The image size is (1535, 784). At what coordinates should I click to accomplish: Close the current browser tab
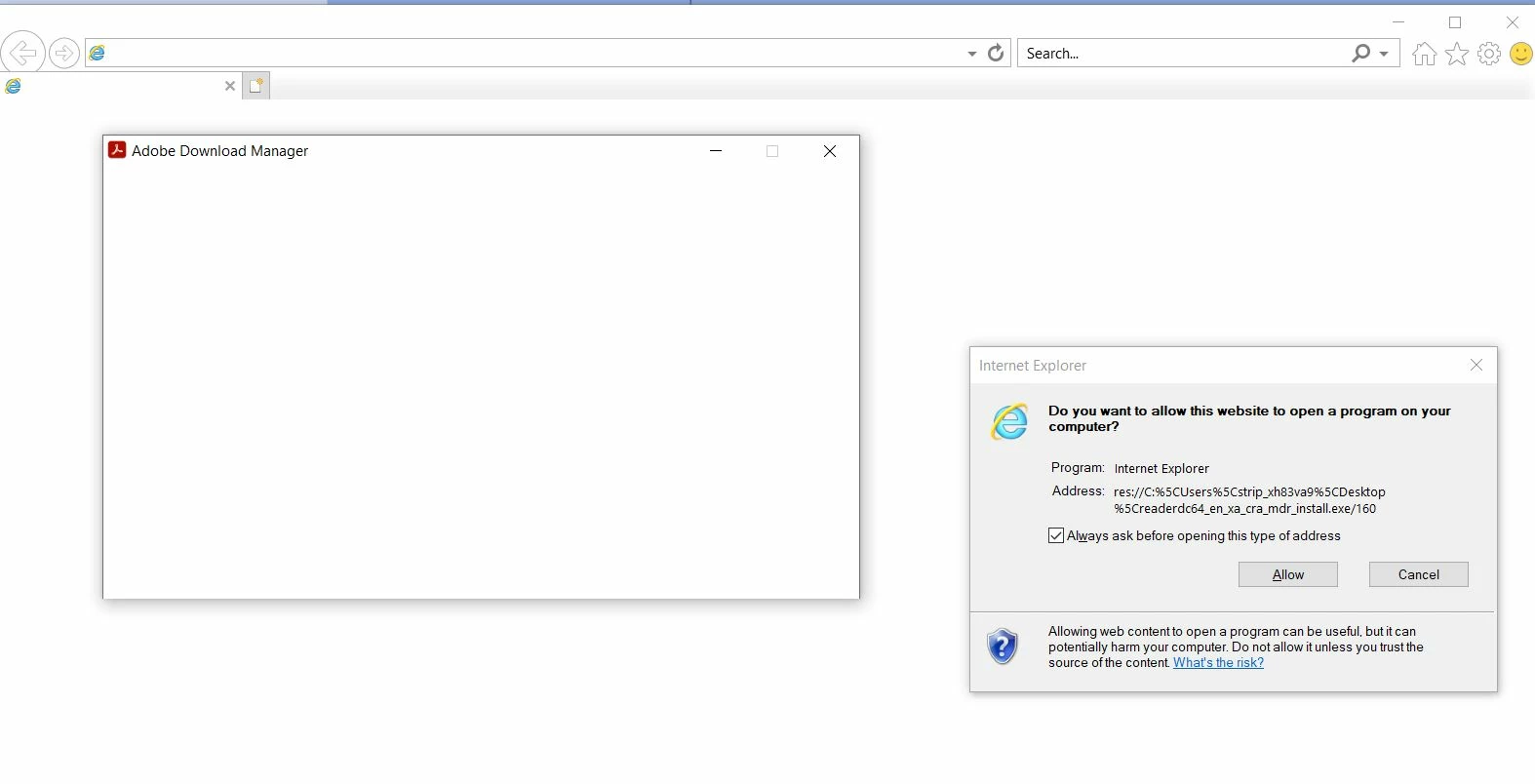coord(230,86)
